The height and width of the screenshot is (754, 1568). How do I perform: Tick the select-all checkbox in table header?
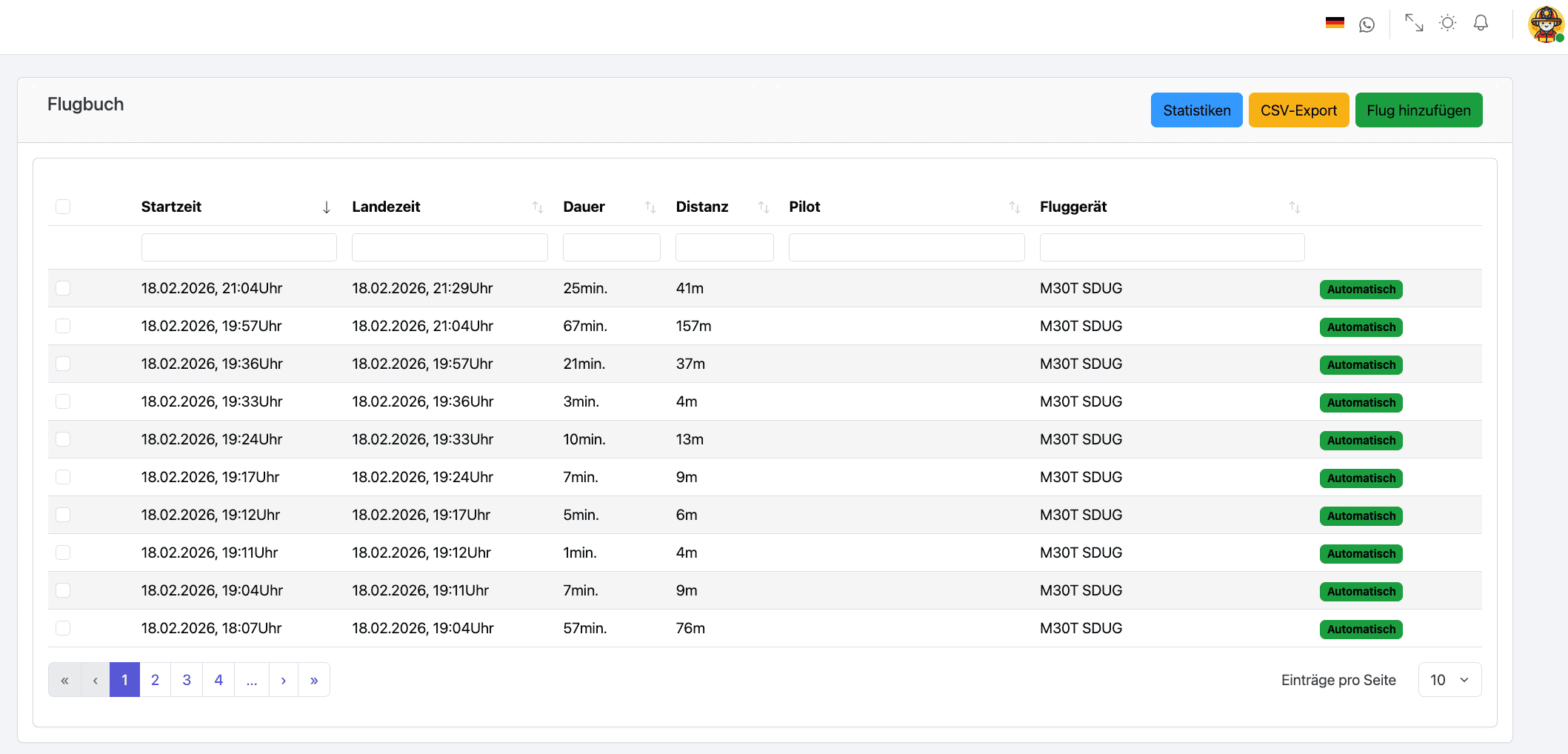63,207
